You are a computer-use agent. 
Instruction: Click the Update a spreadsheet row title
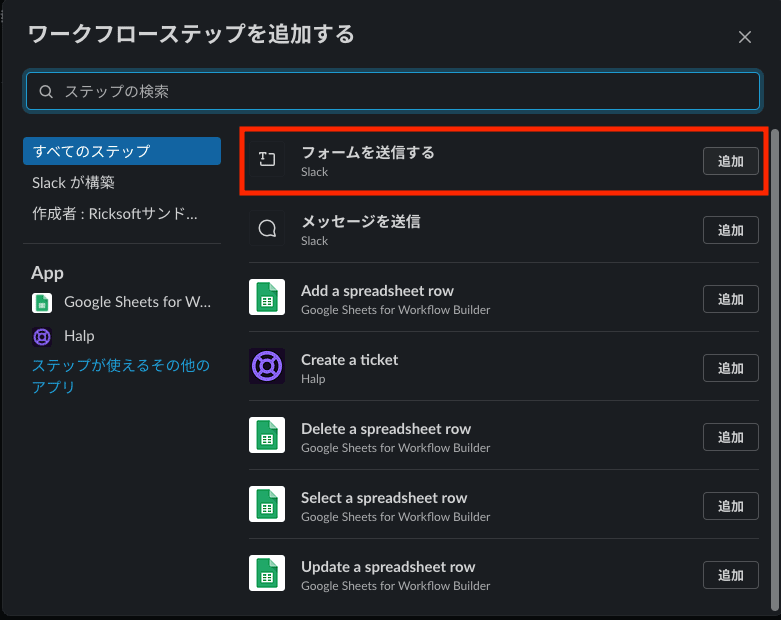click(388, 567)
